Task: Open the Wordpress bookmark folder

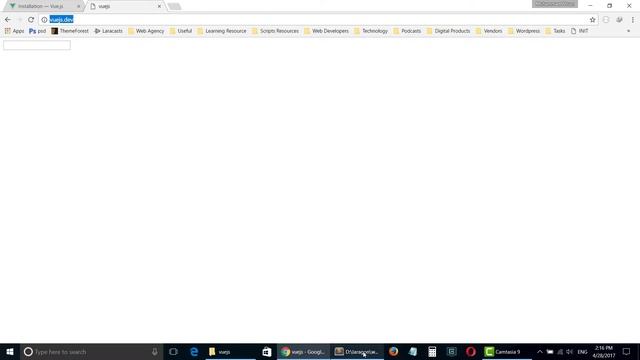Action: coord(524,31)
